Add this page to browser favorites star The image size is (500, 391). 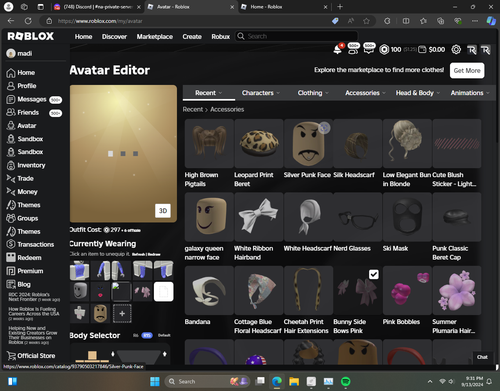point(366,21)
